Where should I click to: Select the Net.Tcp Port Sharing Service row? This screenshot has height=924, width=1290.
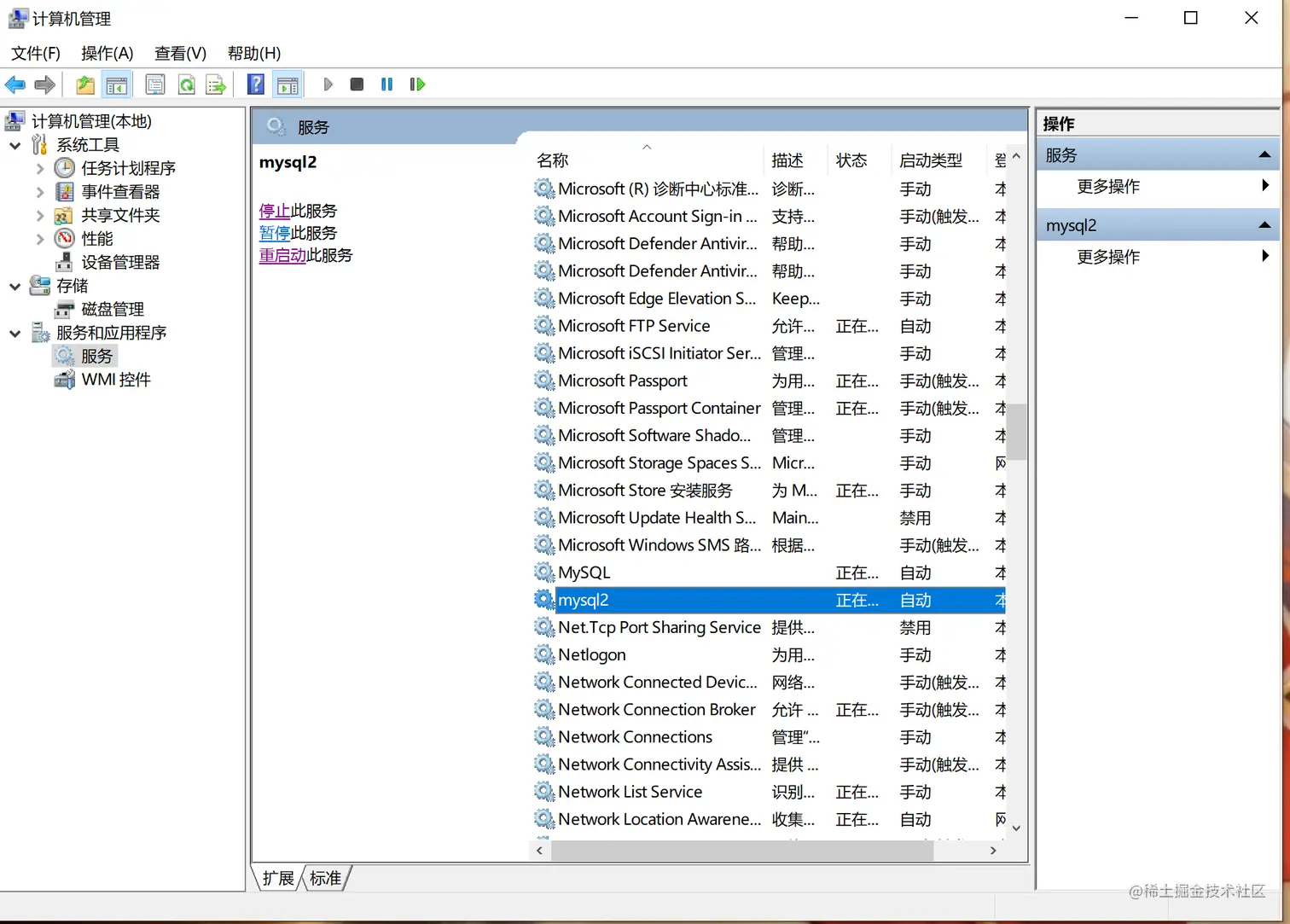[x=770, y=627]
